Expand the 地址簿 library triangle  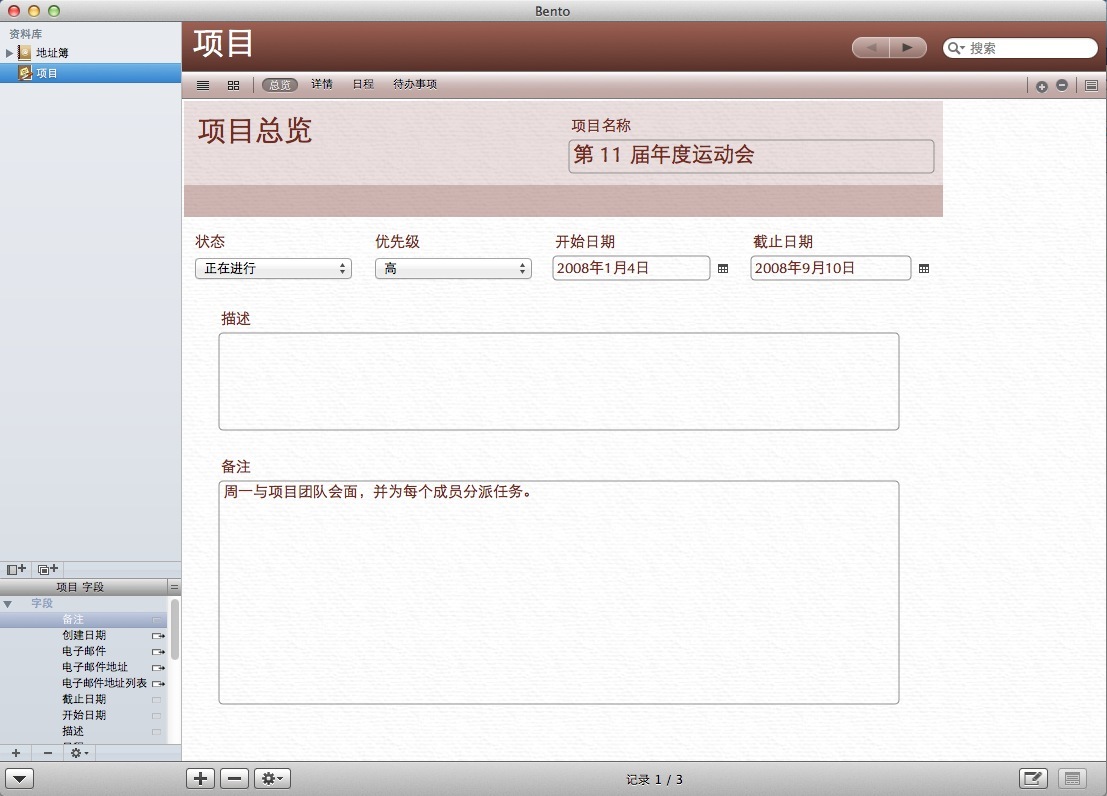click(10, 52)
